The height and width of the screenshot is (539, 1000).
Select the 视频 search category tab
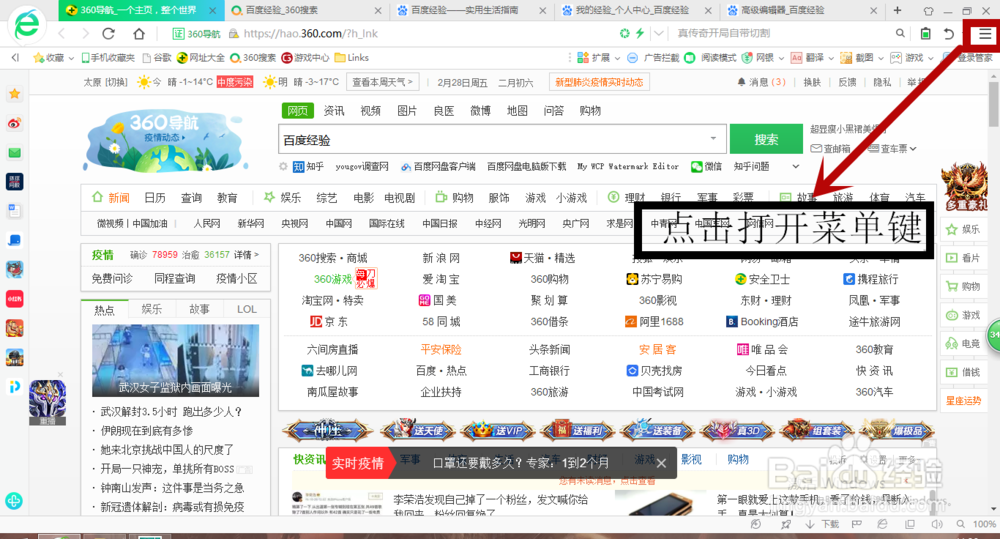pyautogui.click(x=371, y=111)
